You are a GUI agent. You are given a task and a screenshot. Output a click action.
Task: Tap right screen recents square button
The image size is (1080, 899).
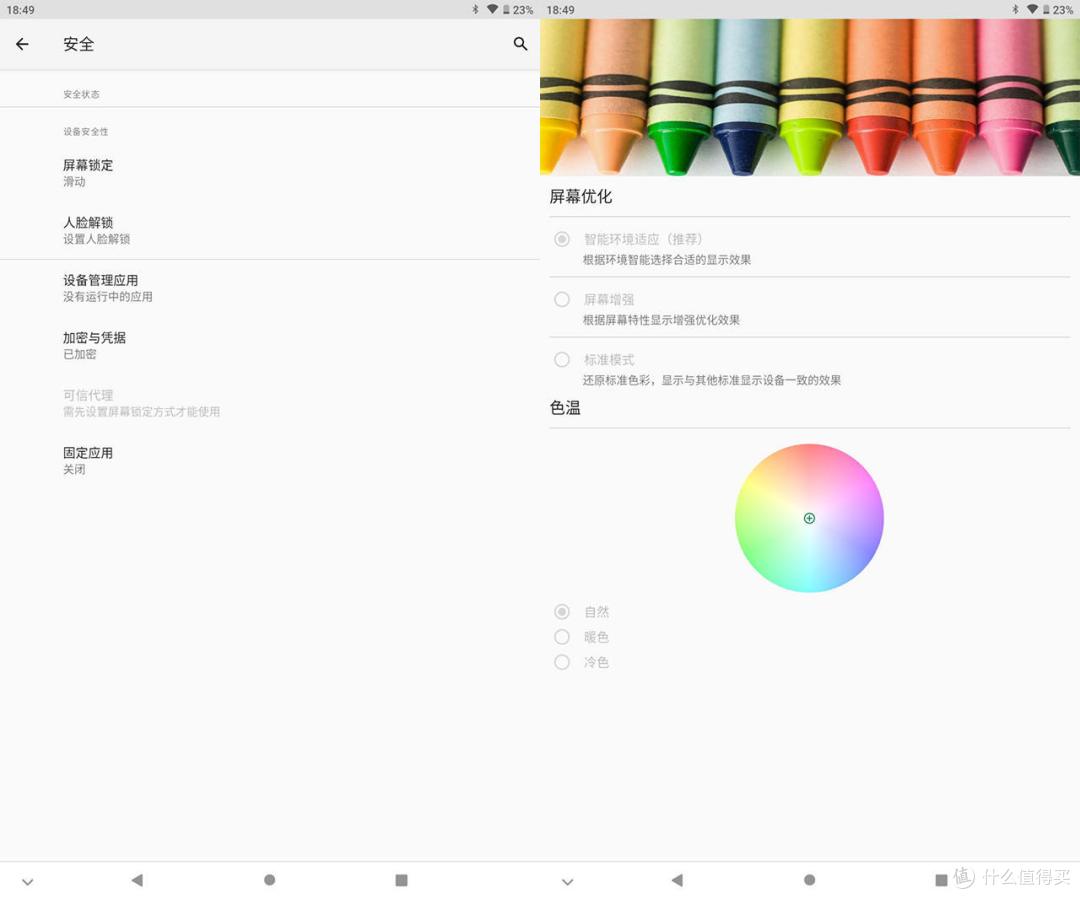(x=941, y=880)
